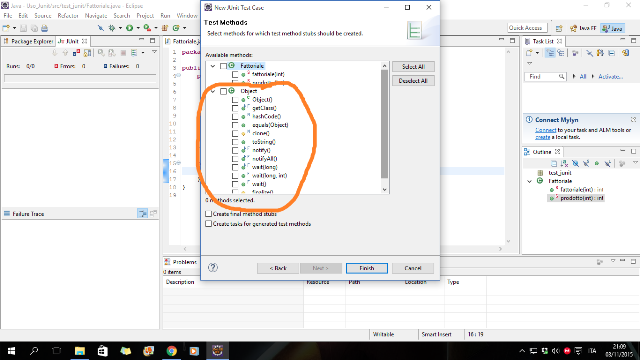The height and width of the screenshot is (360, 640).
Task: Open the Java EE perspective icon
Action: [584, 28]
